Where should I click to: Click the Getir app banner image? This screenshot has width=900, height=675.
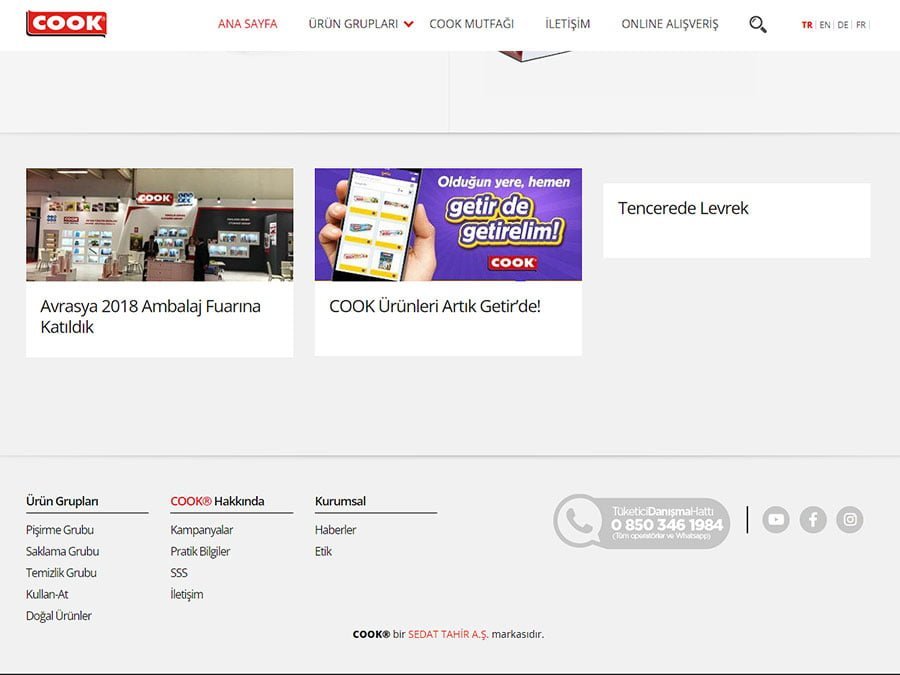[x=447, y=224]
